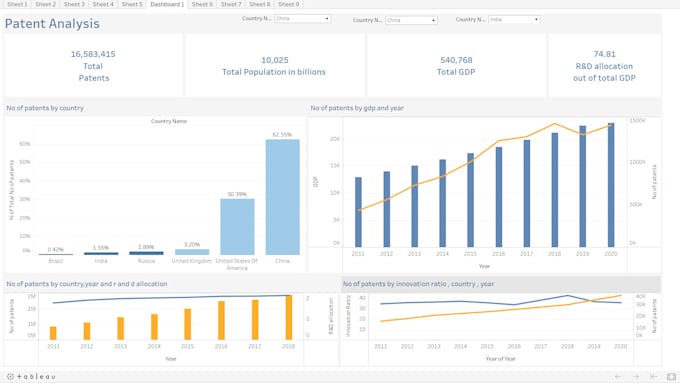Click the Brazil bar labeled 0.42%
Viewport: 680px width, 383px height.
[x=56, y=254]
